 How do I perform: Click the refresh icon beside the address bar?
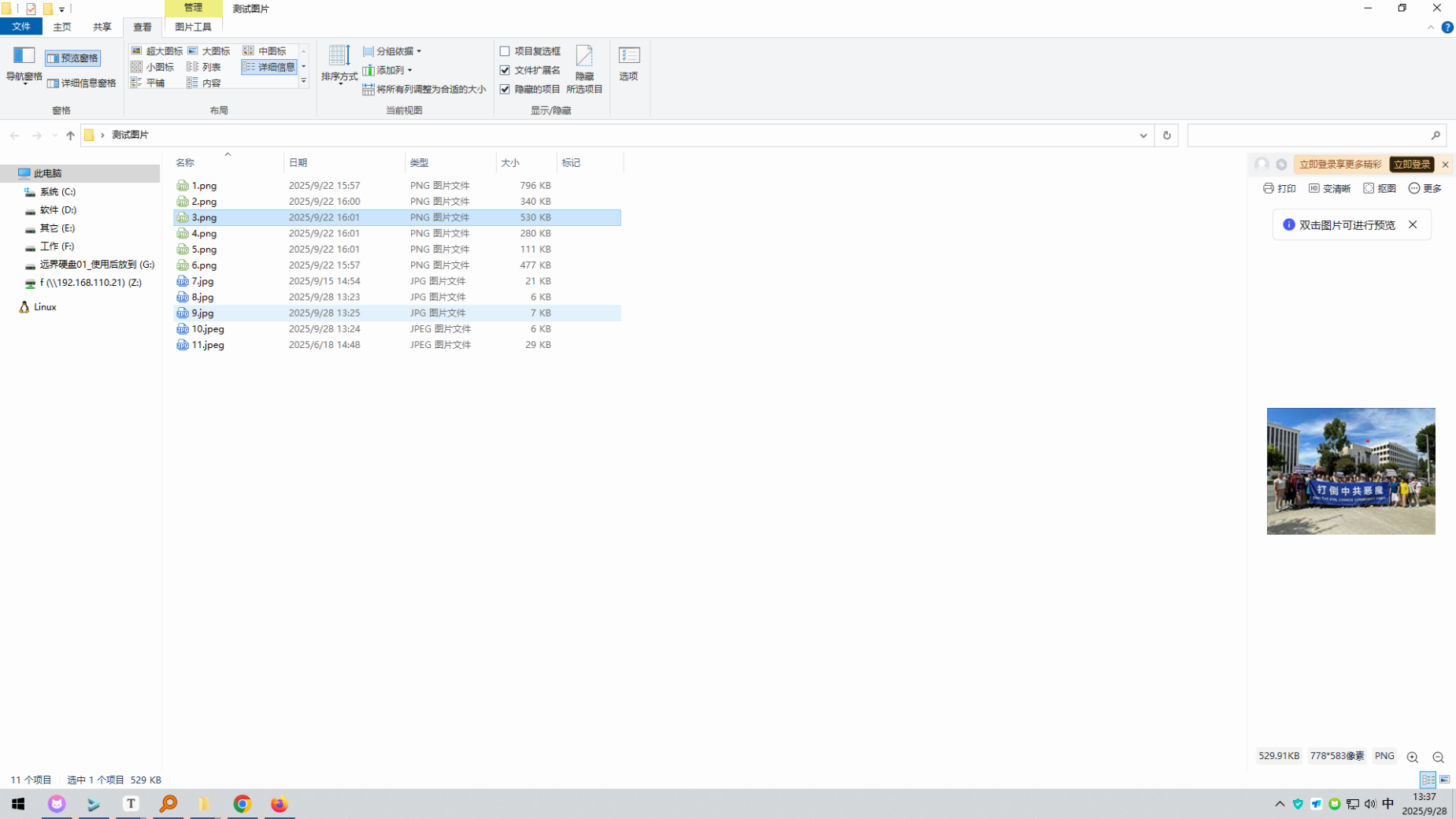1166,135
